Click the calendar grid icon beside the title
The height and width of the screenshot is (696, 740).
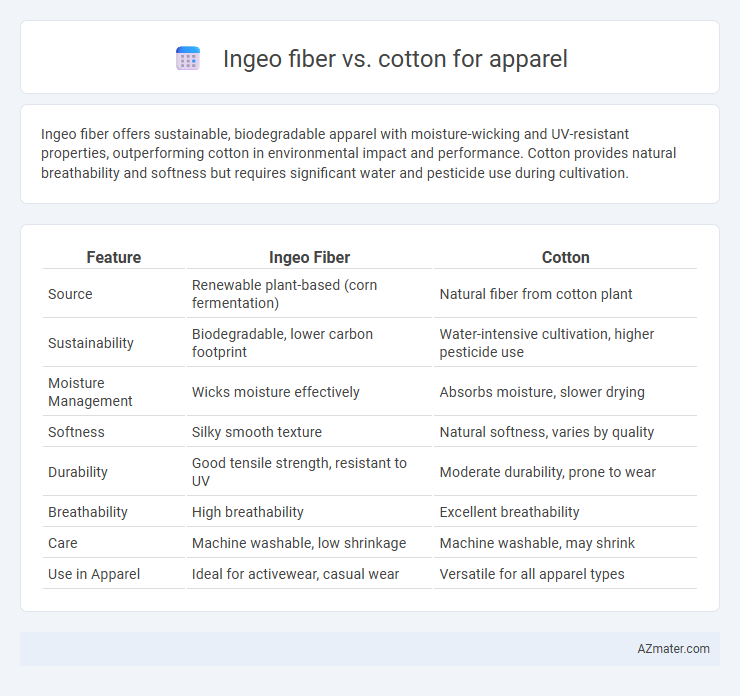pyautogui.click(x=188, y=59)
